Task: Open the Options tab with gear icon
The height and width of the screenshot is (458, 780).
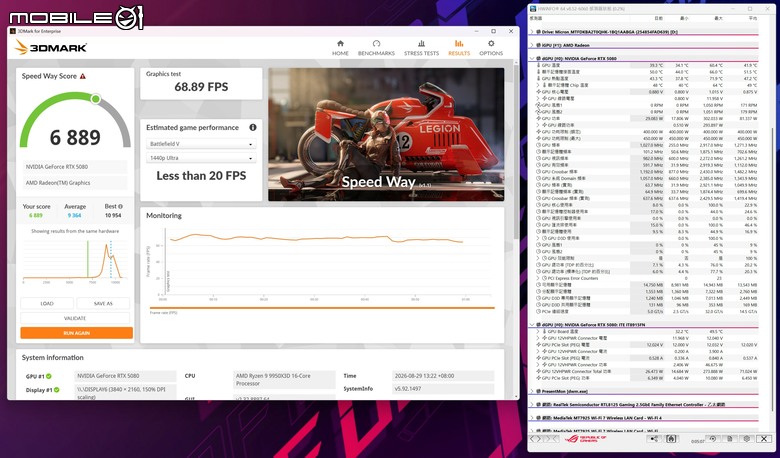Action: click(491, 48)
